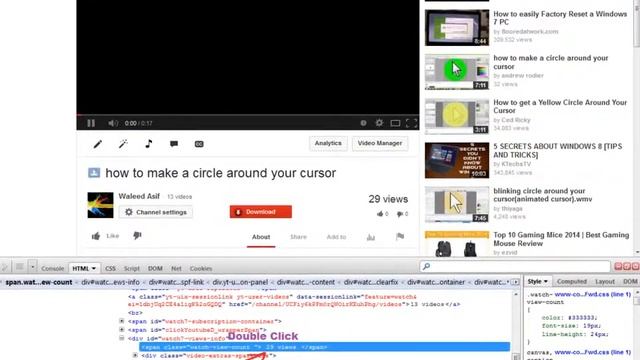The width and height of the screenshot is (640, 360).
Task: Select the Add to tab
Action: (336, 237)
